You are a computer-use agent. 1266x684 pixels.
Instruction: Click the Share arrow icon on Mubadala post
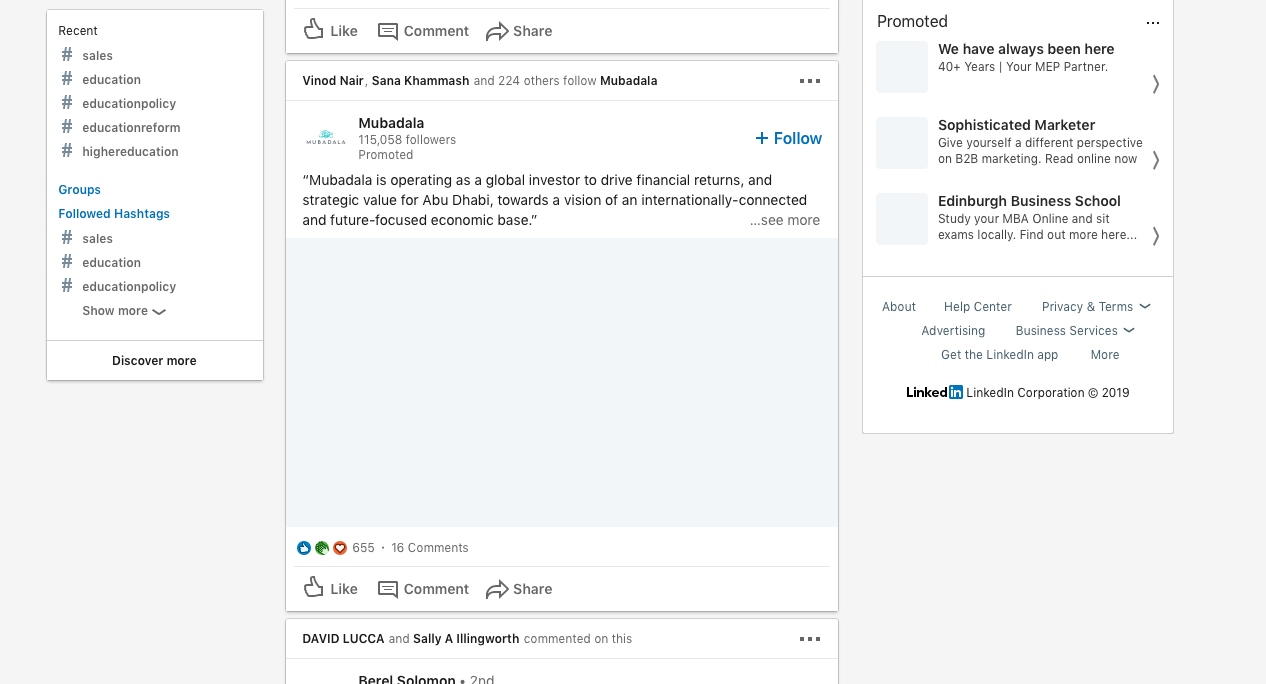pyautogui.click(x=497, y=590)
